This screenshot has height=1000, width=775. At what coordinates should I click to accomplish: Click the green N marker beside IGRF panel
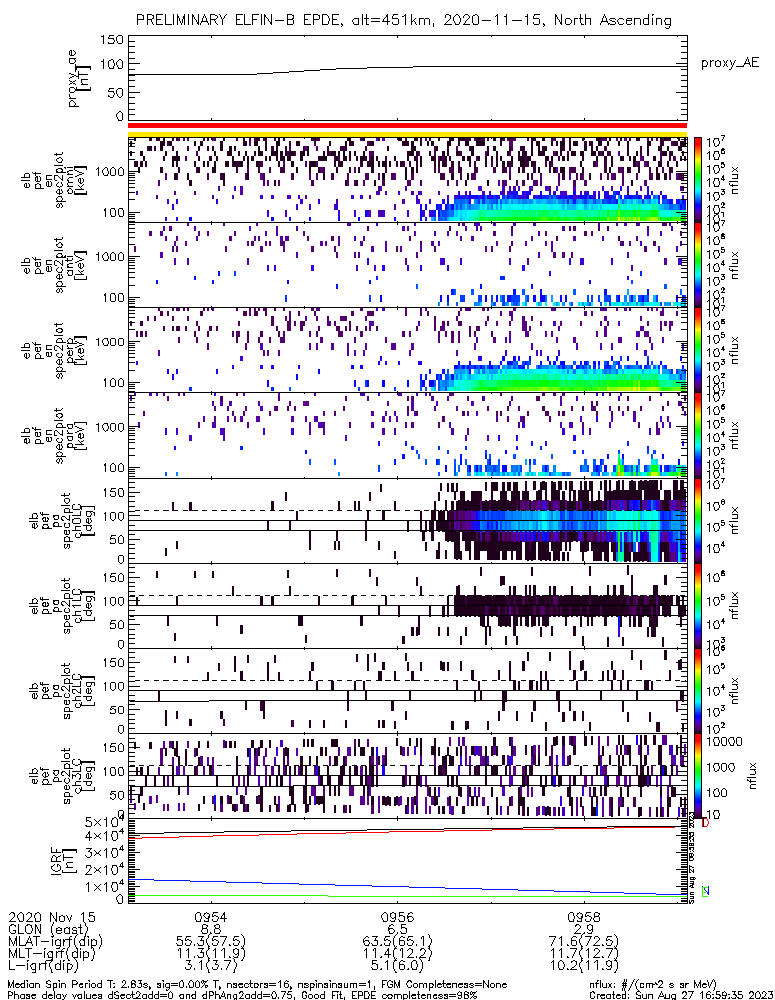(706, 891)
